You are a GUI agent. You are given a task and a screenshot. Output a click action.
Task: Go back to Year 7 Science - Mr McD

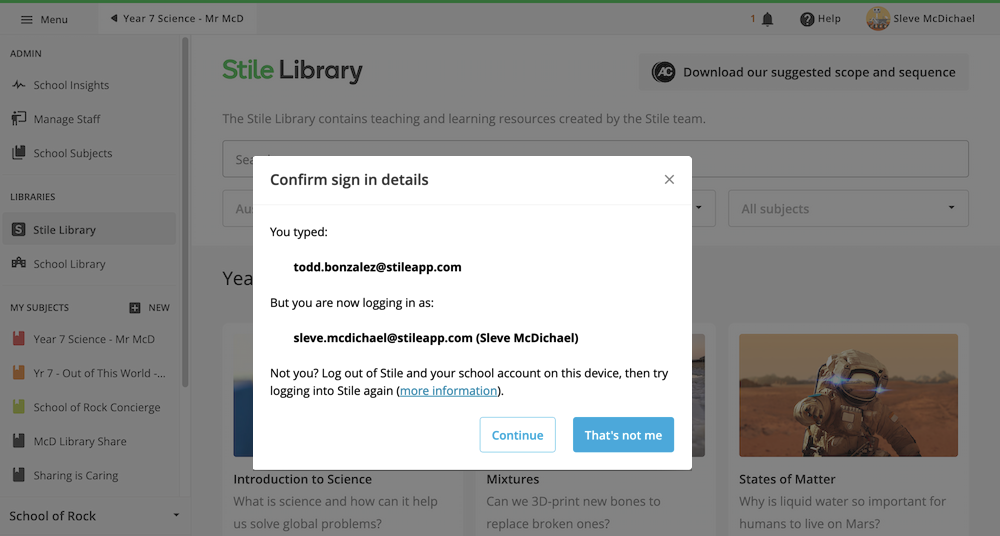[177, 19]
